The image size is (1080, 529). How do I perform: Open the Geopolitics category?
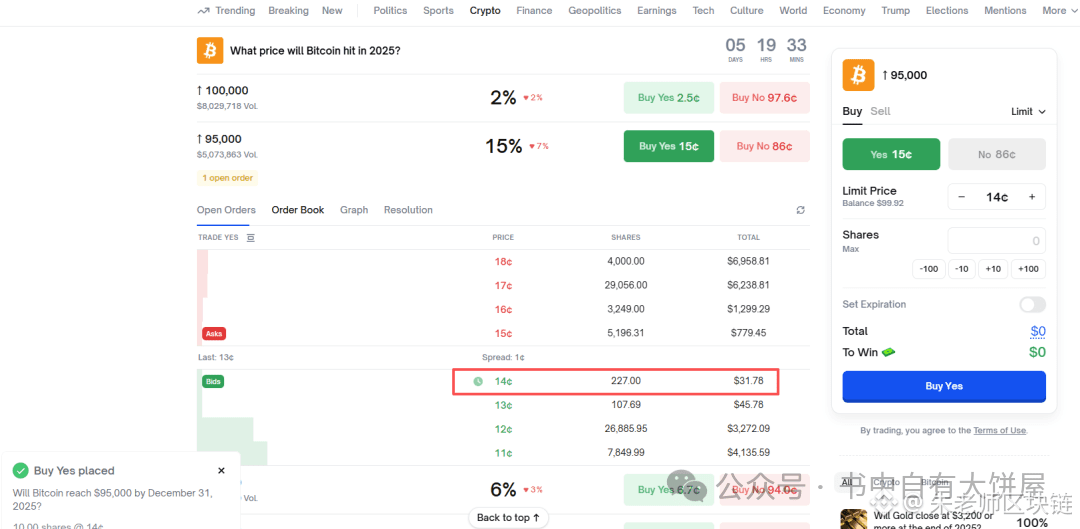[594, 10]
